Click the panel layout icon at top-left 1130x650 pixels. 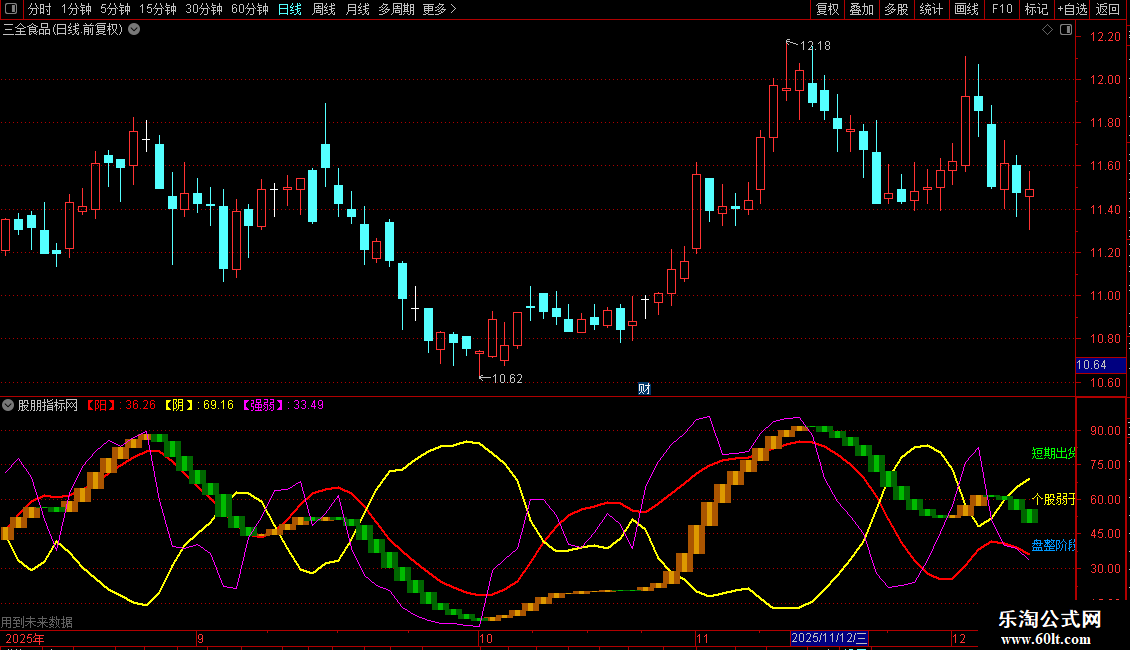click(11, 9)
